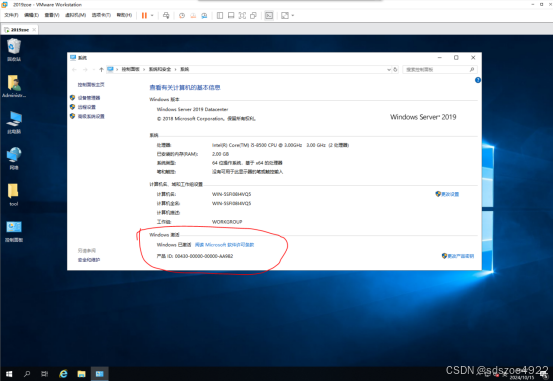Open 高级系统设置 from the sidebar
This screenshot has height=382, width=553.
tap(91, 116)
